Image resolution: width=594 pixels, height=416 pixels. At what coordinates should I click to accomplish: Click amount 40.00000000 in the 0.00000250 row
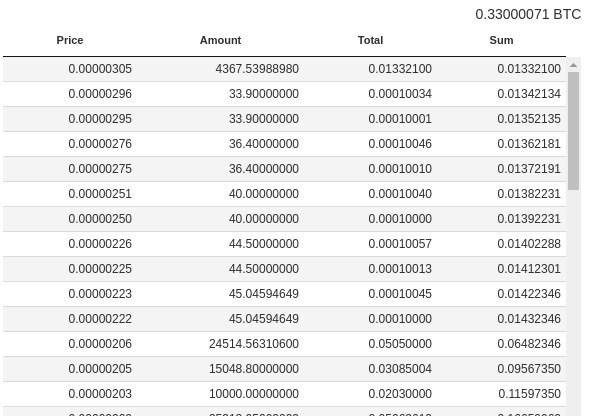click(x=264, y=219)
